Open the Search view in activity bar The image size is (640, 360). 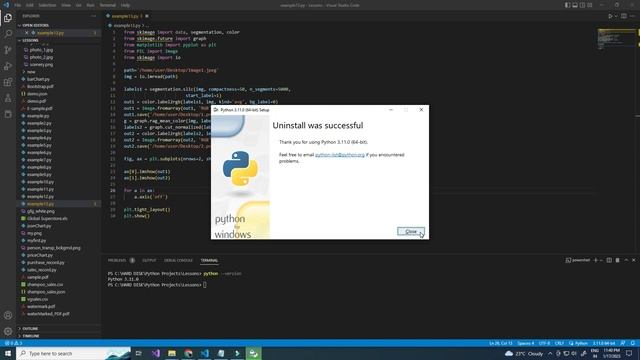click(x=8, y=34)
